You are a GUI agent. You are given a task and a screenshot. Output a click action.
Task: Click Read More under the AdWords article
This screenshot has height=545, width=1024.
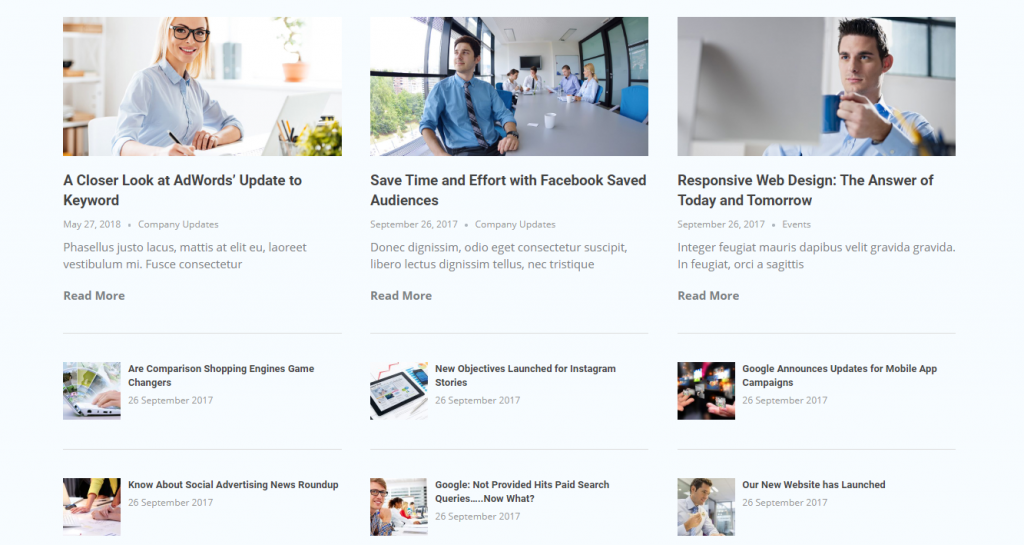(94, 296)
